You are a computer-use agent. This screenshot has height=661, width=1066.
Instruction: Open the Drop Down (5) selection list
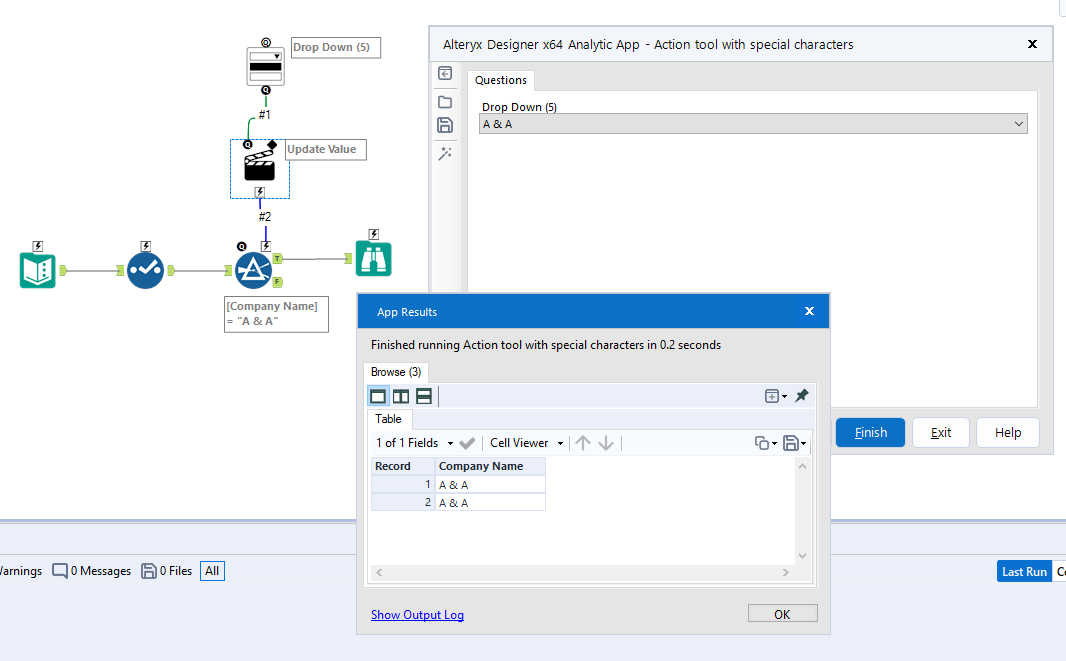pos(1018,123)
